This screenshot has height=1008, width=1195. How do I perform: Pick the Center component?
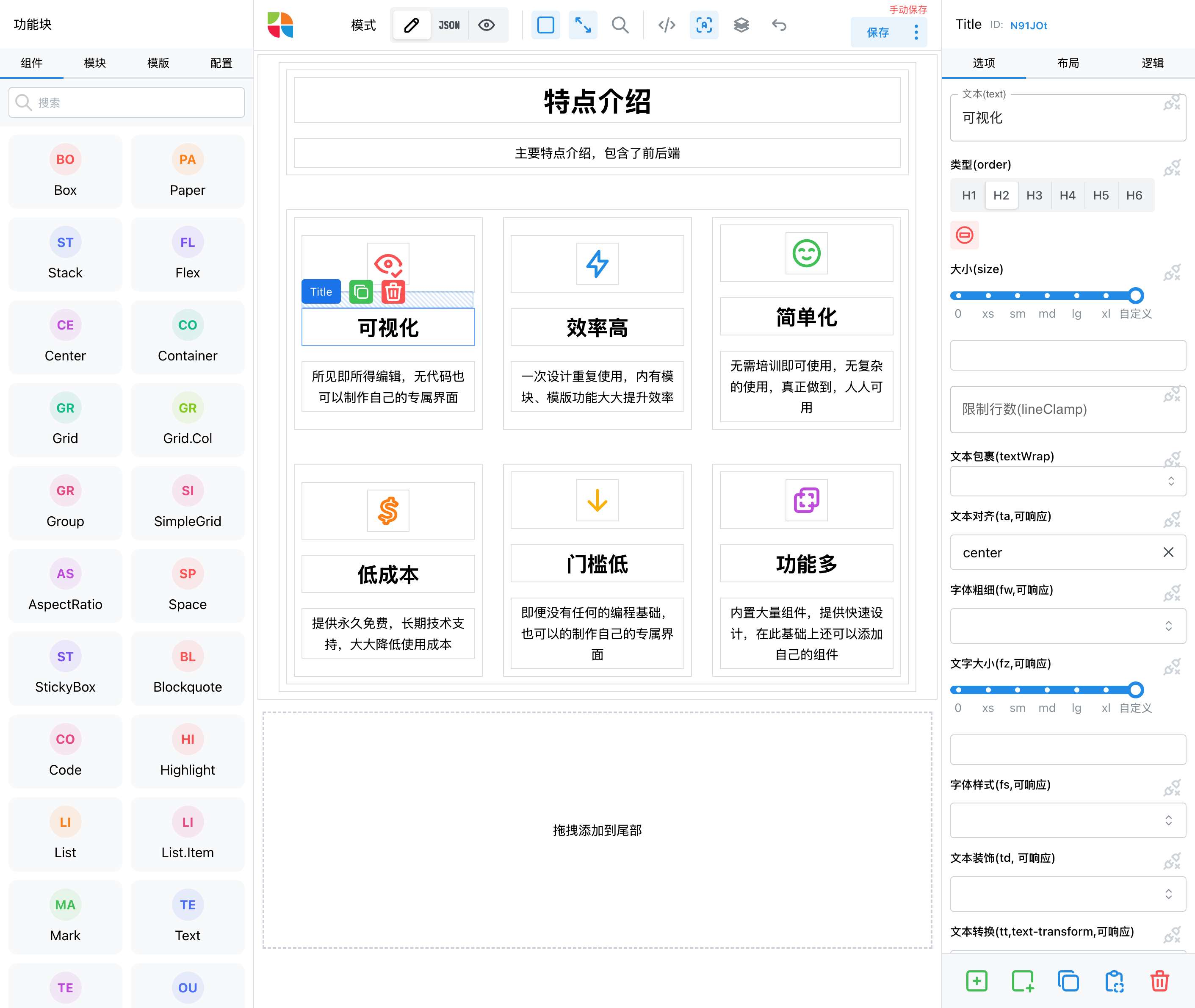click(x=65, y=337)
